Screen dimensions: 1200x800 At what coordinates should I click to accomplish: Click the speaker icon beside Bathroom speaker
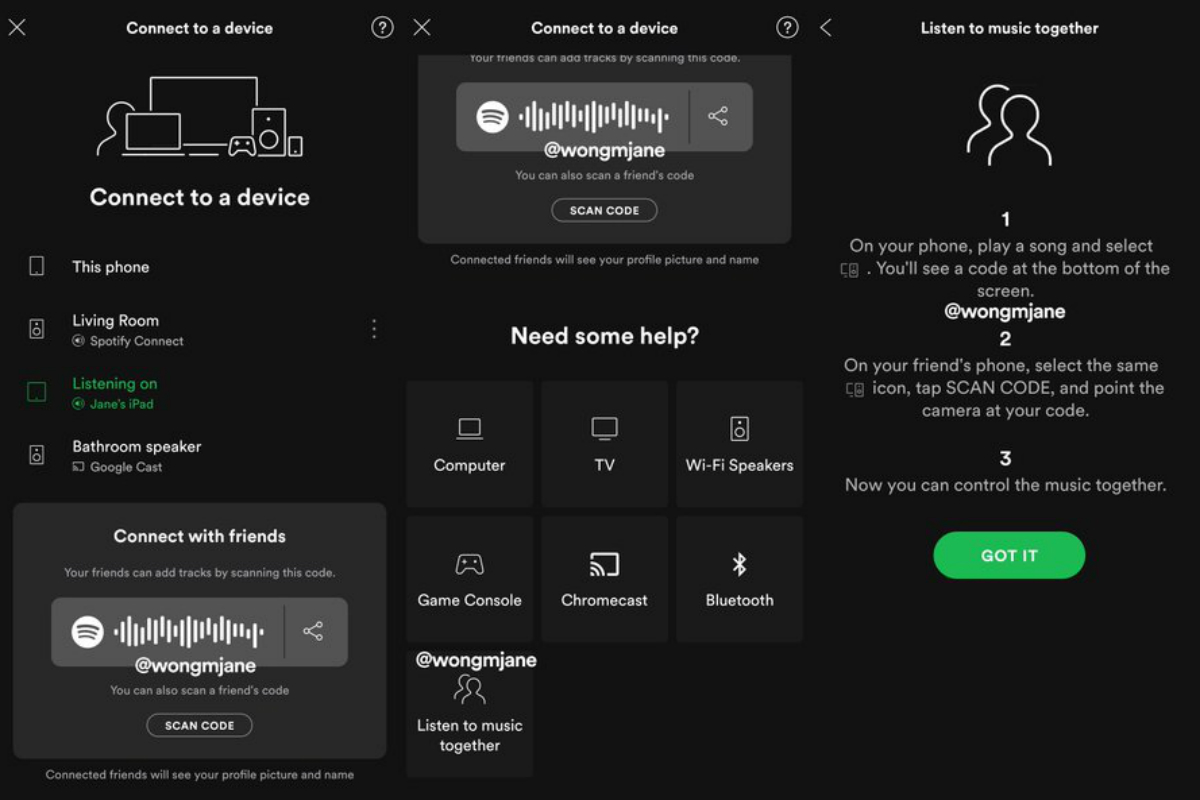click(x=37, y=456)
